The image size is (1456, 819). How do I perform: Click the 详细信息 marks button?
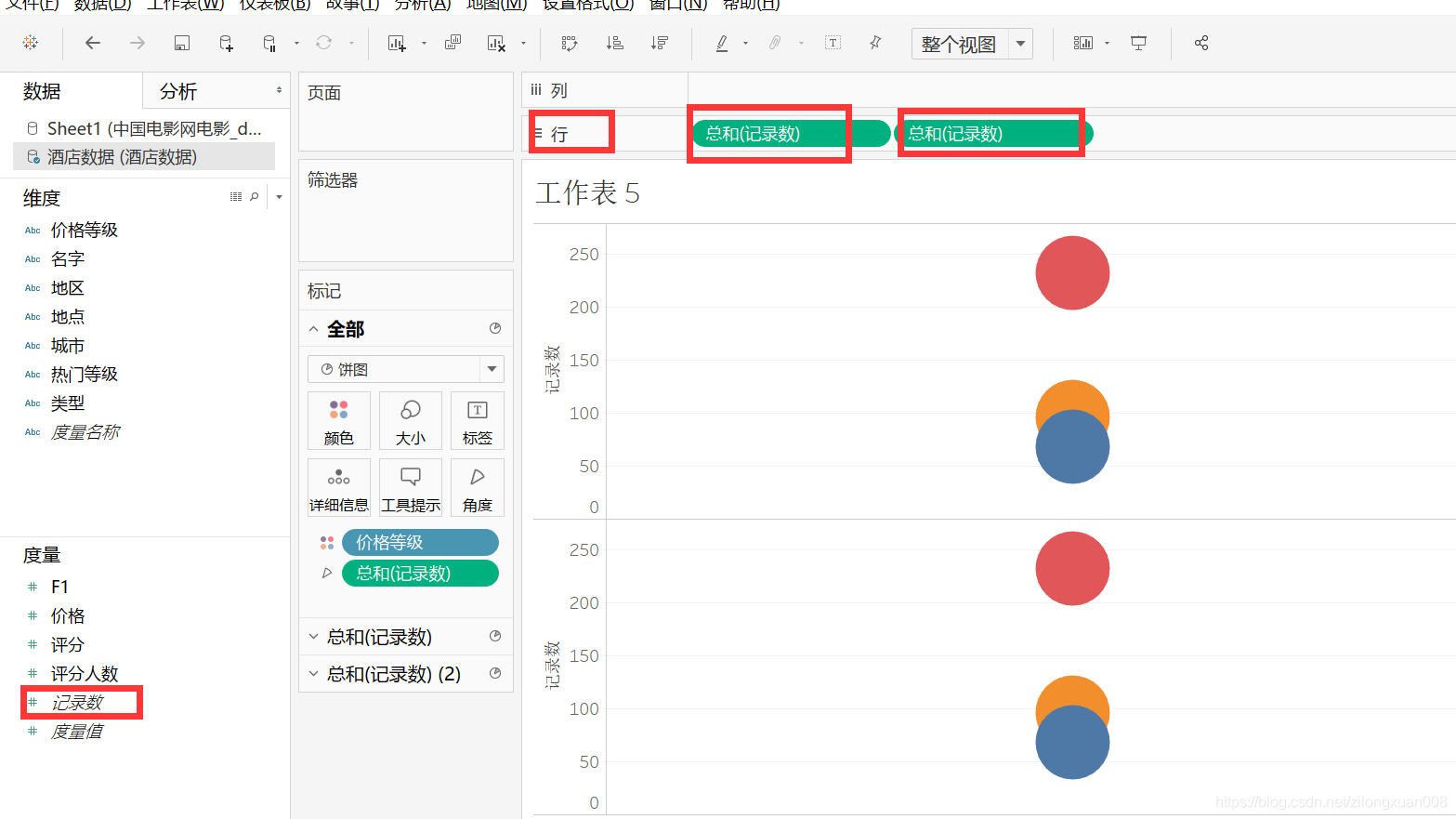339,488
